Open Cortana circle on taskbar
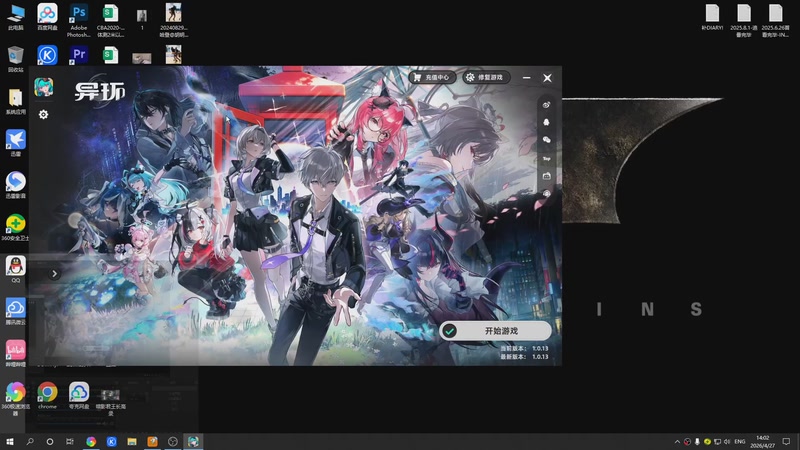Image resolution: width=800 pixels, height=450 pixels. click(49, 441)
